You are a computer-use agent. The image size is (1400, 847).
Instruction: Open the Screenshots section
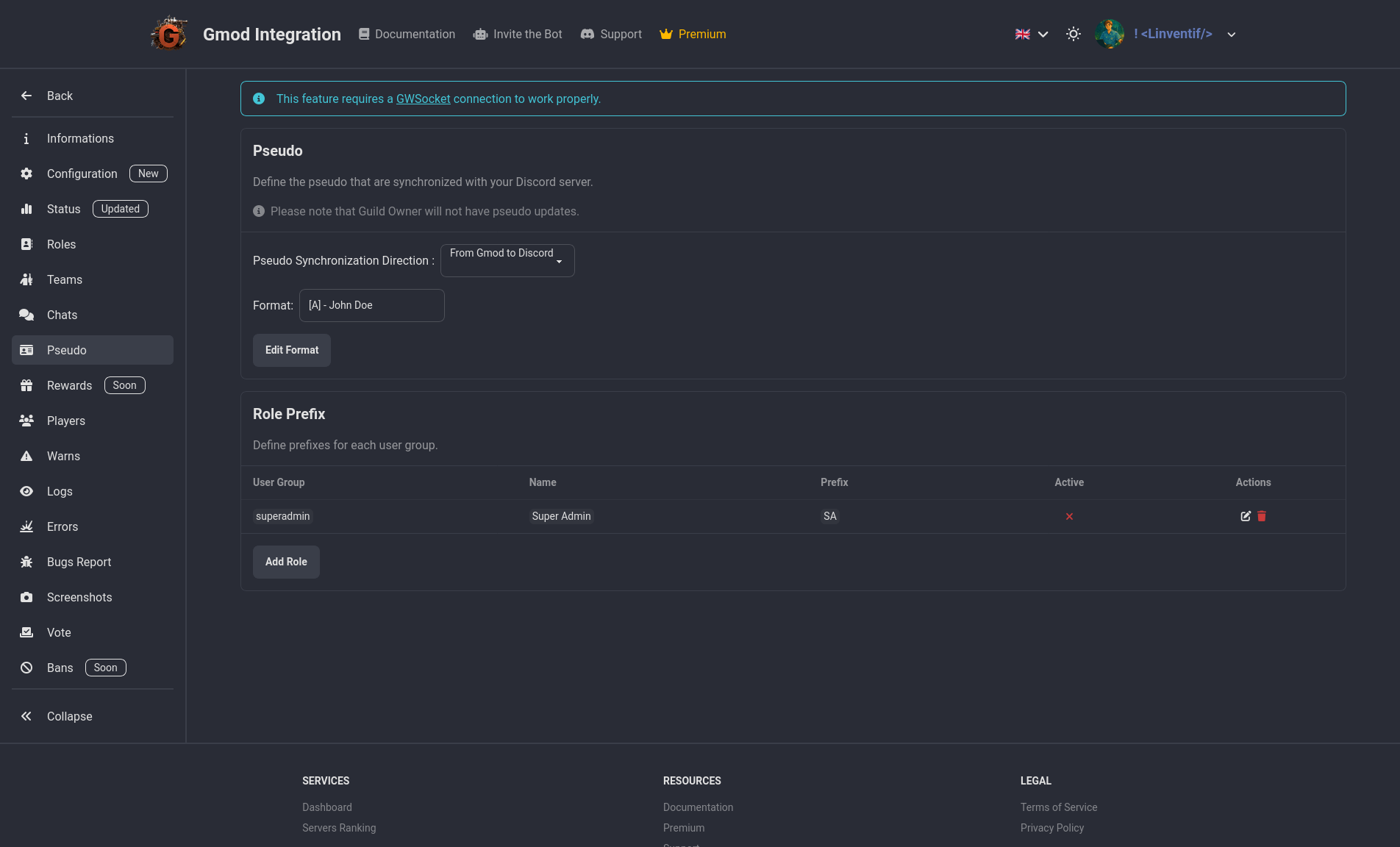[79, 597]
